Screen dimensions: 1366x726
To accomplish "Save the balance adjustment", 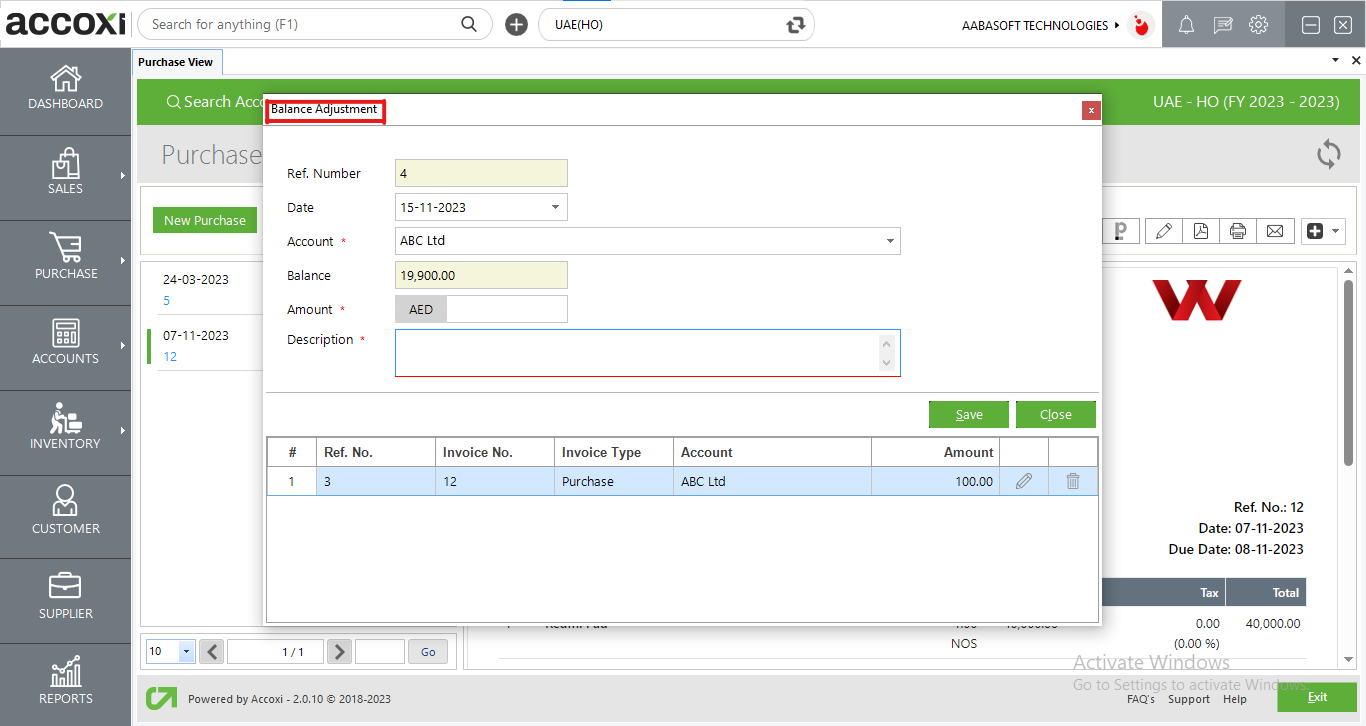I will 968,414.
